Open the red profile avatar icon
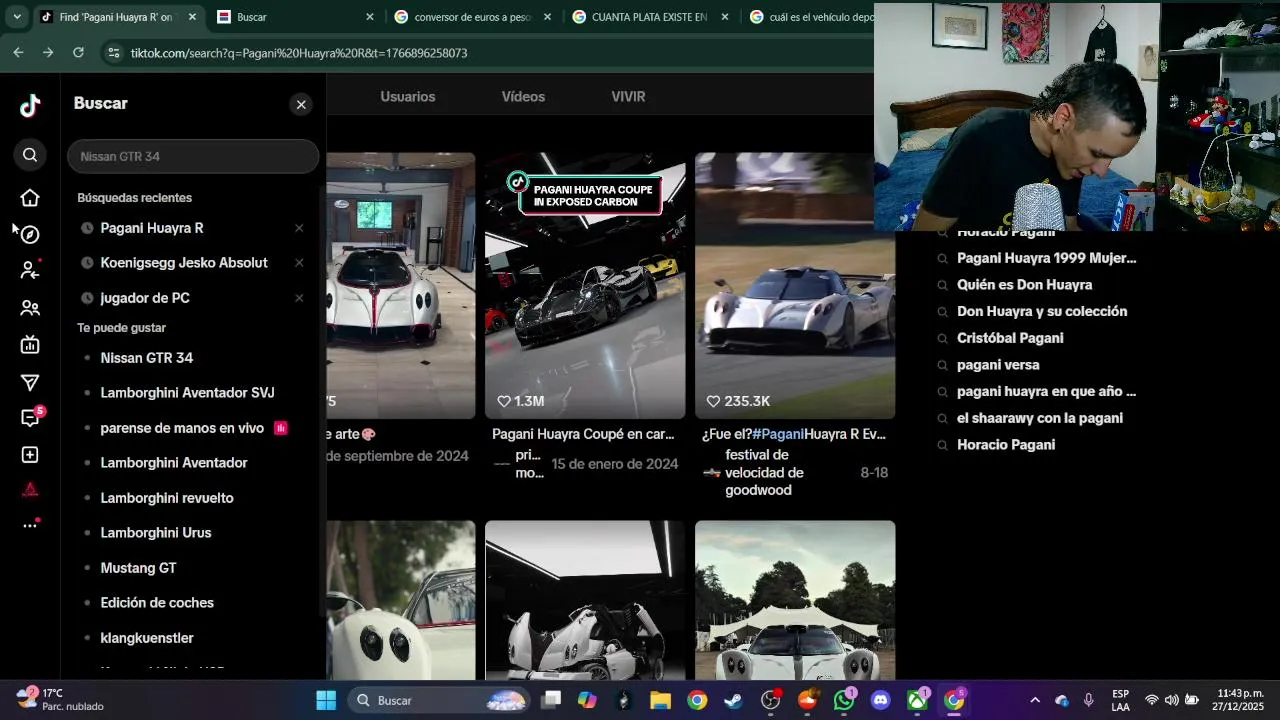The image size is (1280, 720). (30, 489)
